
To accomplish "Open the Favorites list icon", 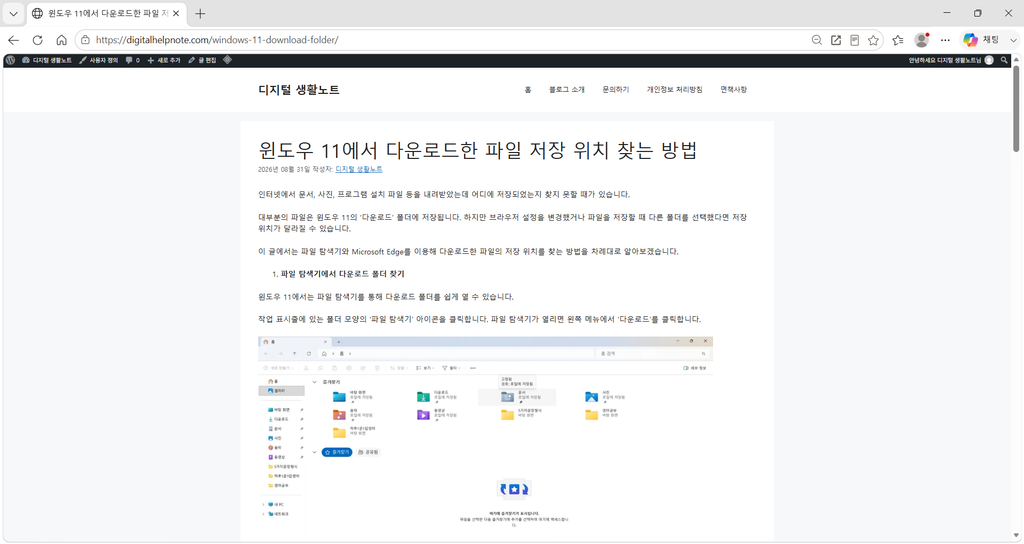I will [898, 40].
